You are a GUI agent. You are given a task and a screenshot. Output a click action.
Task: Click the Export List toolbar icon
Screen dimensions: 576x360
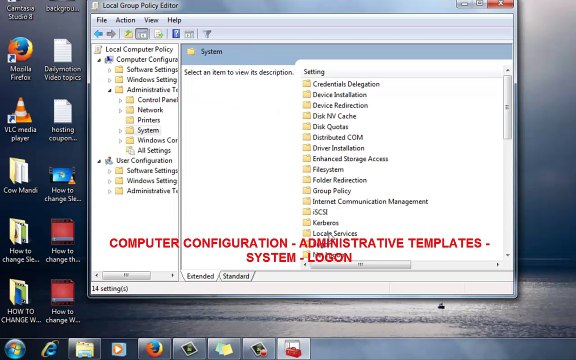(159, 34)
